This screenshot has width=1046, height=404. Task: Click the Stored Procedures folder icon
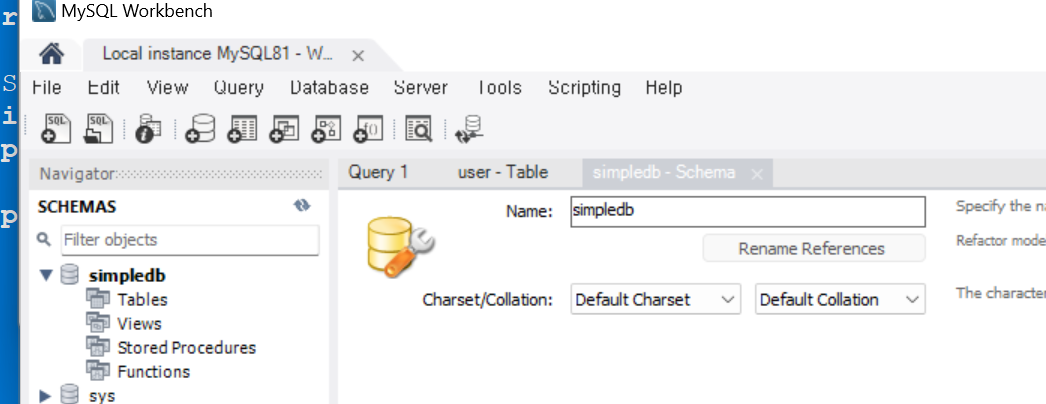pos(97,347)
